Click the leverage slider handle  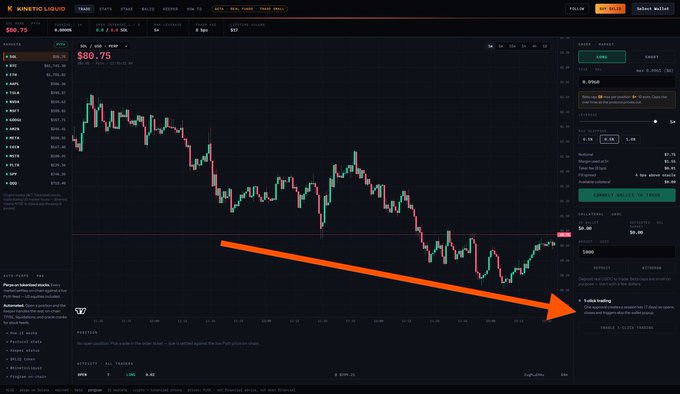pos(655,122)
